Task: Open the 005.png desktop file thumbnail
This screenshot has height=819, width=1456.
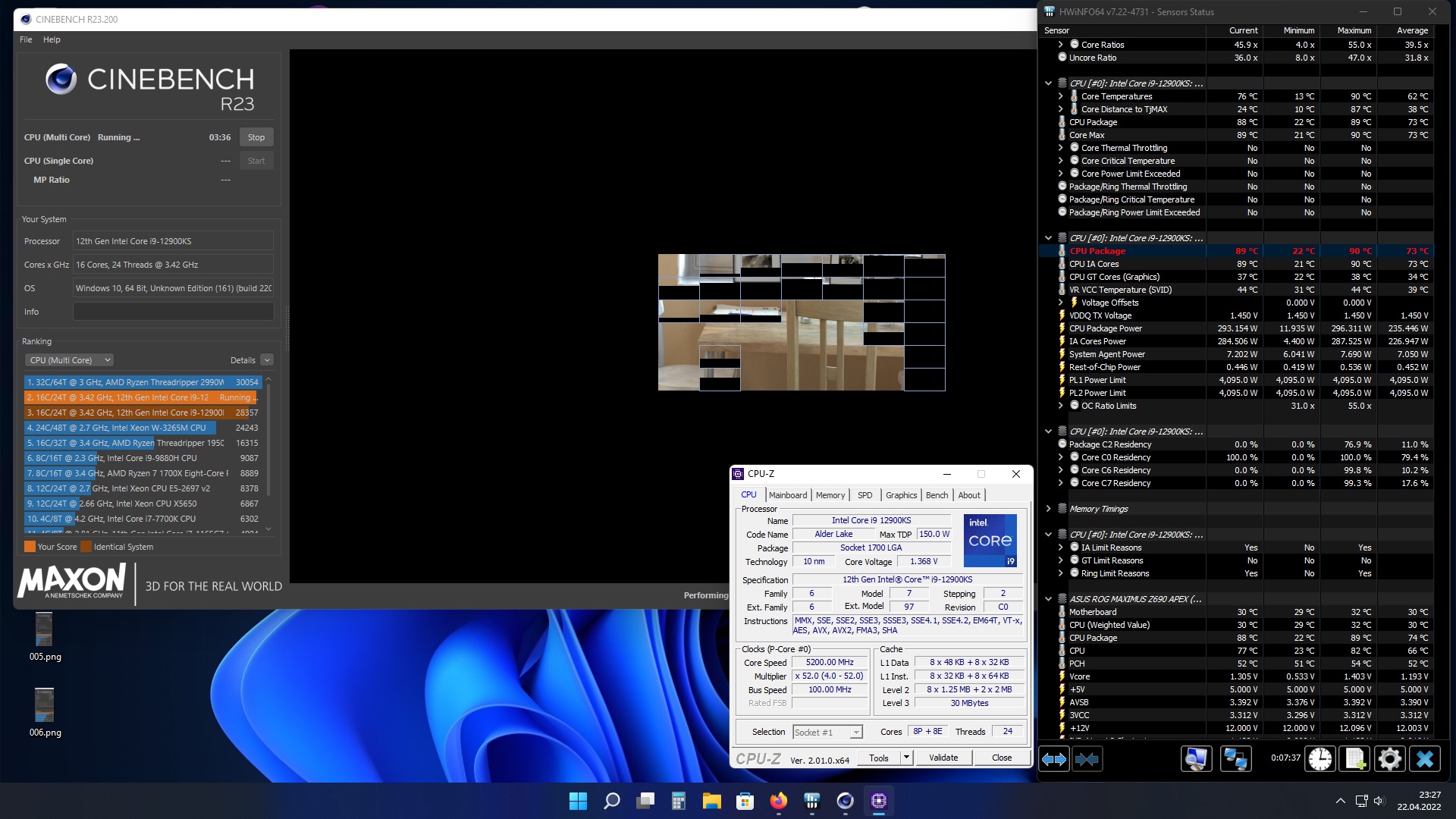Action: click(x=44, y=629)
